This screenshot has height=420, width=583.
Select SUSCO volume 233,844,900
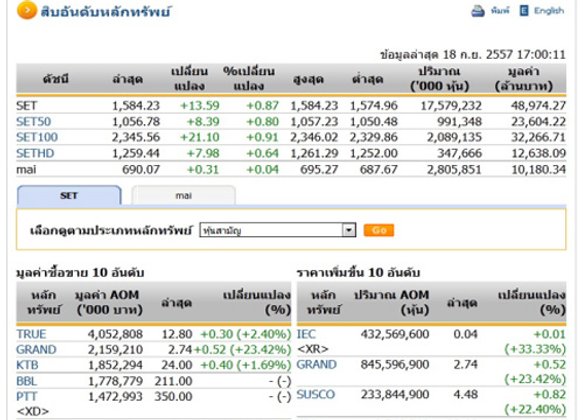coord(395,394)
